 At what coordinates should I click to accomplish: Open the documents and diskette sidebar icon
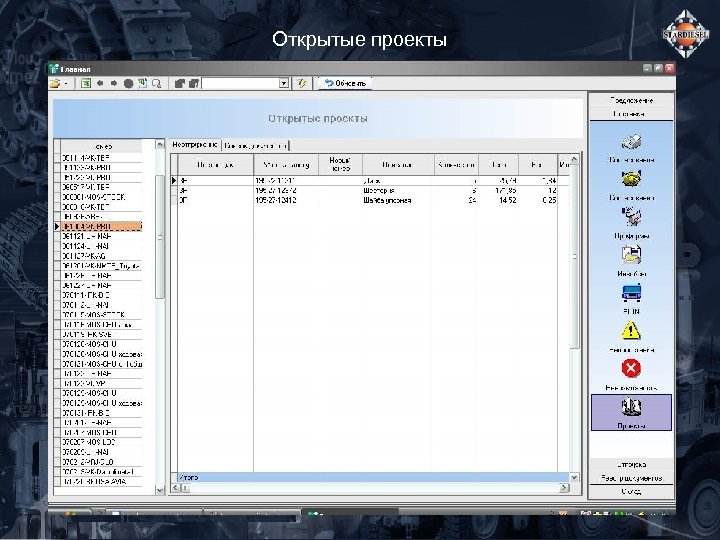(631, 255)
